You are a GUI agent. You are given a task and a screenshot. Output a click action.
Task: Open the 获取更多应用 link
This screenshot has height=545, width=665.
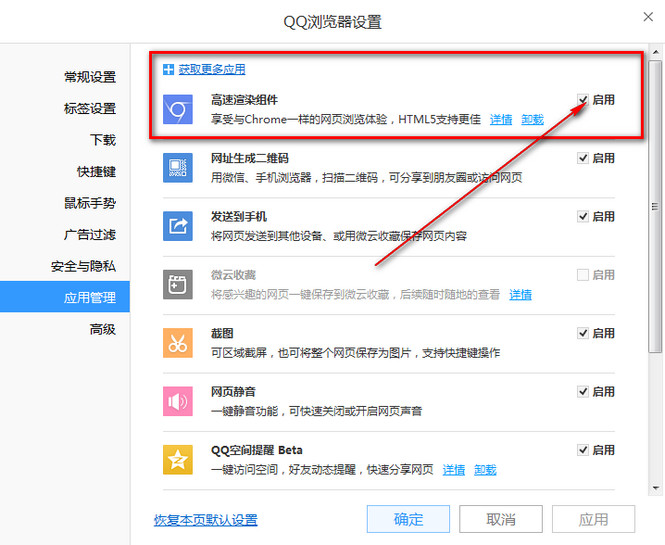212,70
